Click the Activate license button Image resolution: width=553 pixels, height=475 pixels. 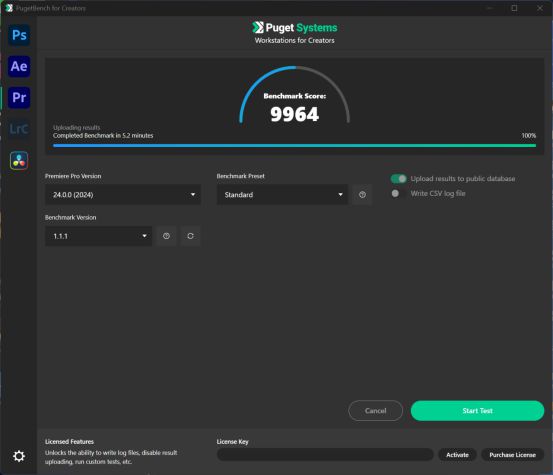(457, 455)
